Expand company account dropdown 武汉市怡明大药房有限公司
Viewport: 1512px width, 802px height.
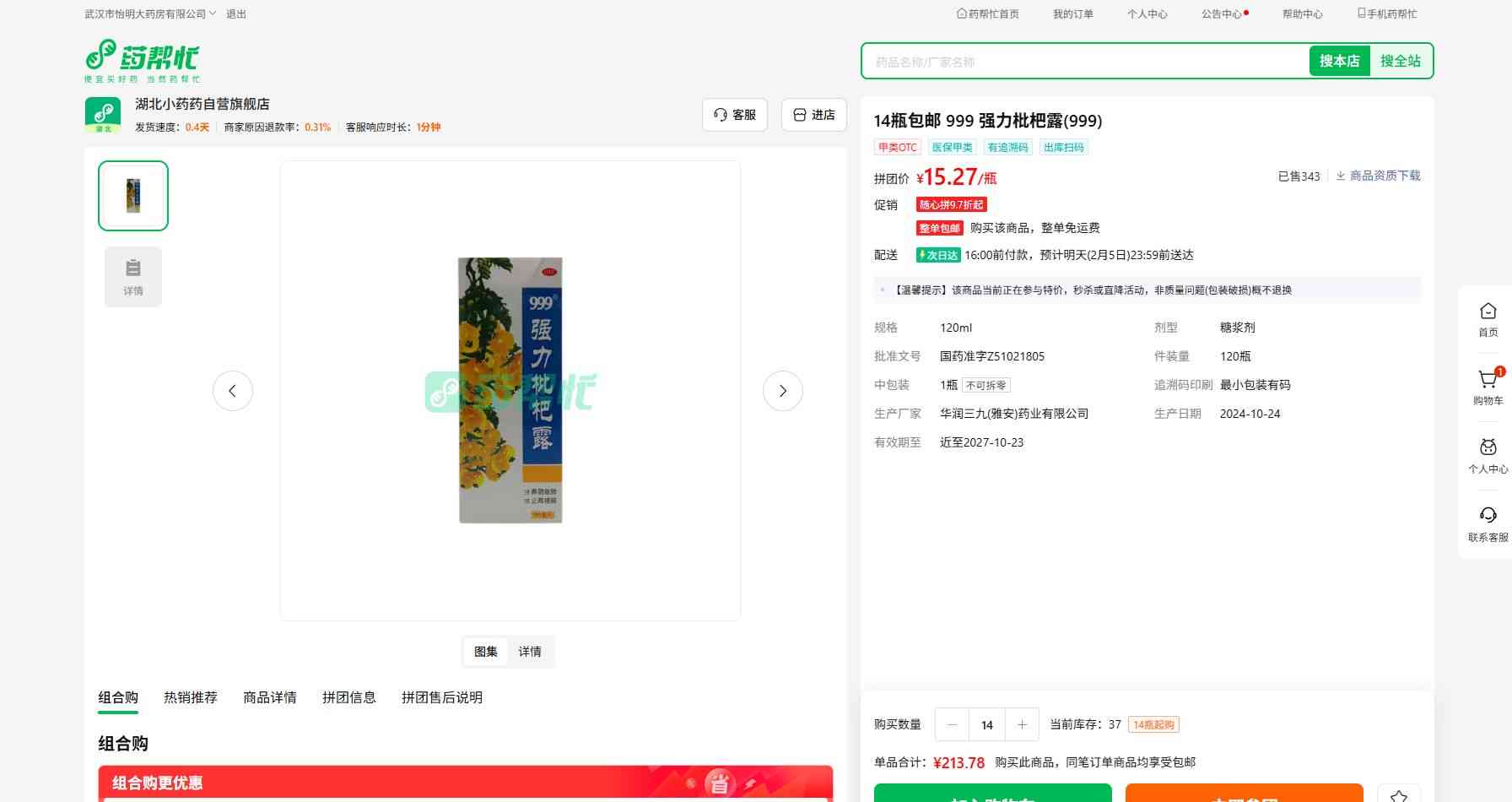(150, 14)
